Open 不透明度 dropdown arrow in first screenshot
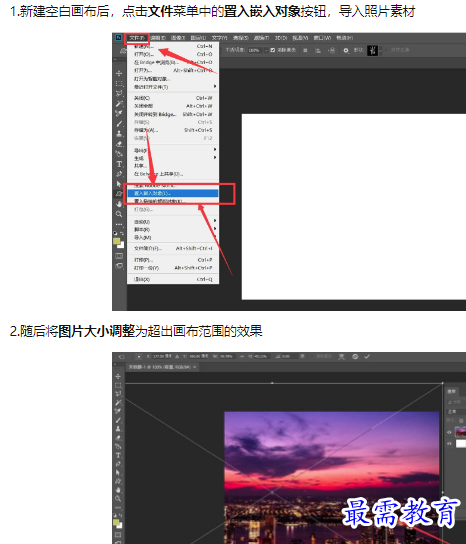466x544 pixels. point(266,50)
